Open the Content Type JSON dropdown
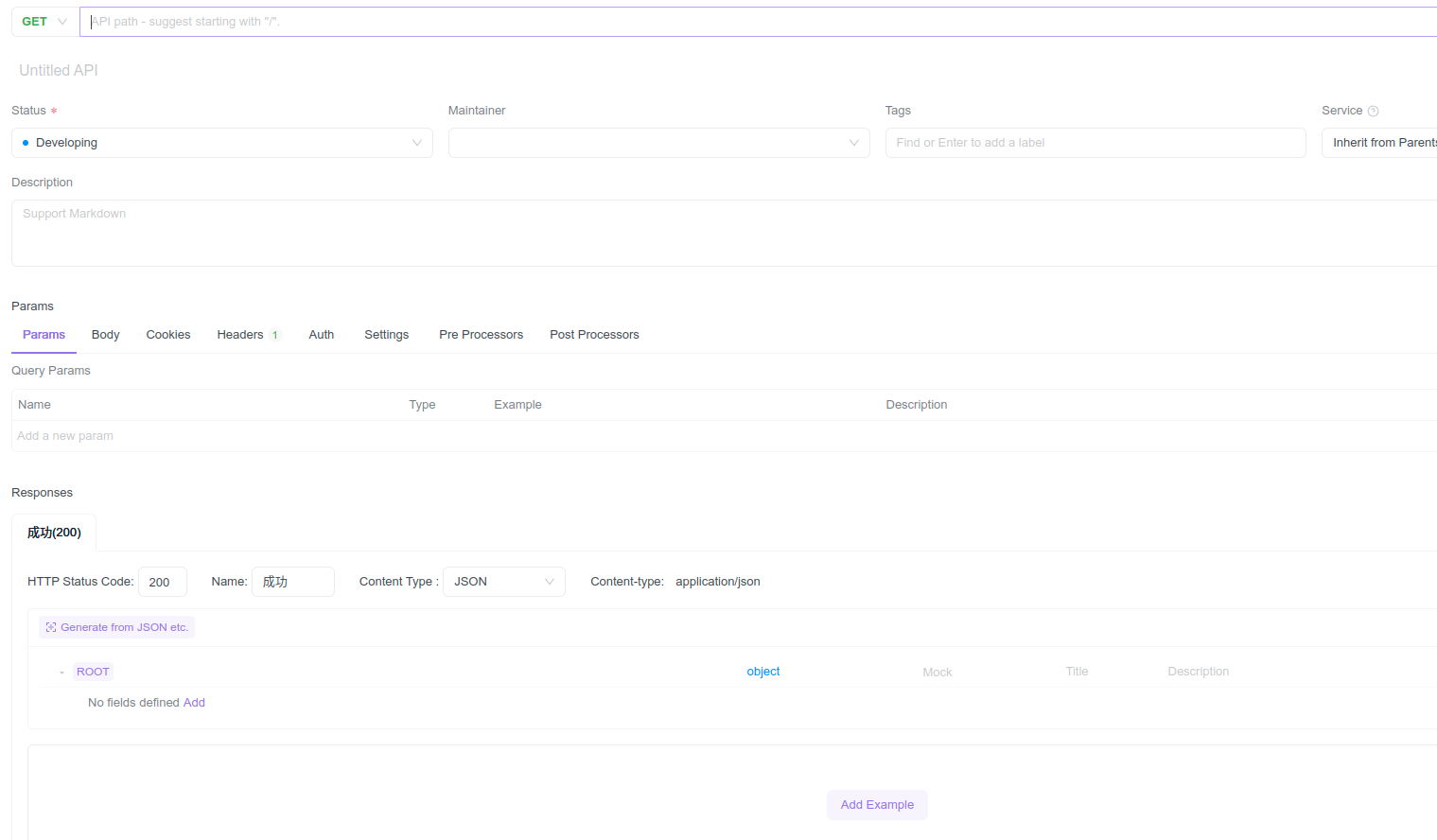The height and width of the screenshot is (840, 1437). (x=503, y=582)
